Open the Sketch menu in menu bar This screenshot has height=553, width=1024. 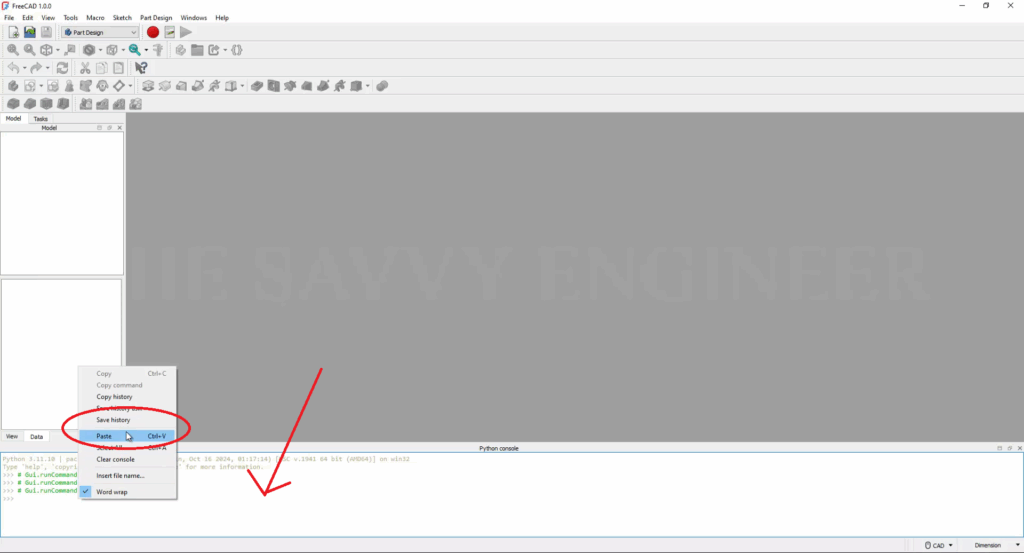(122, 18)
